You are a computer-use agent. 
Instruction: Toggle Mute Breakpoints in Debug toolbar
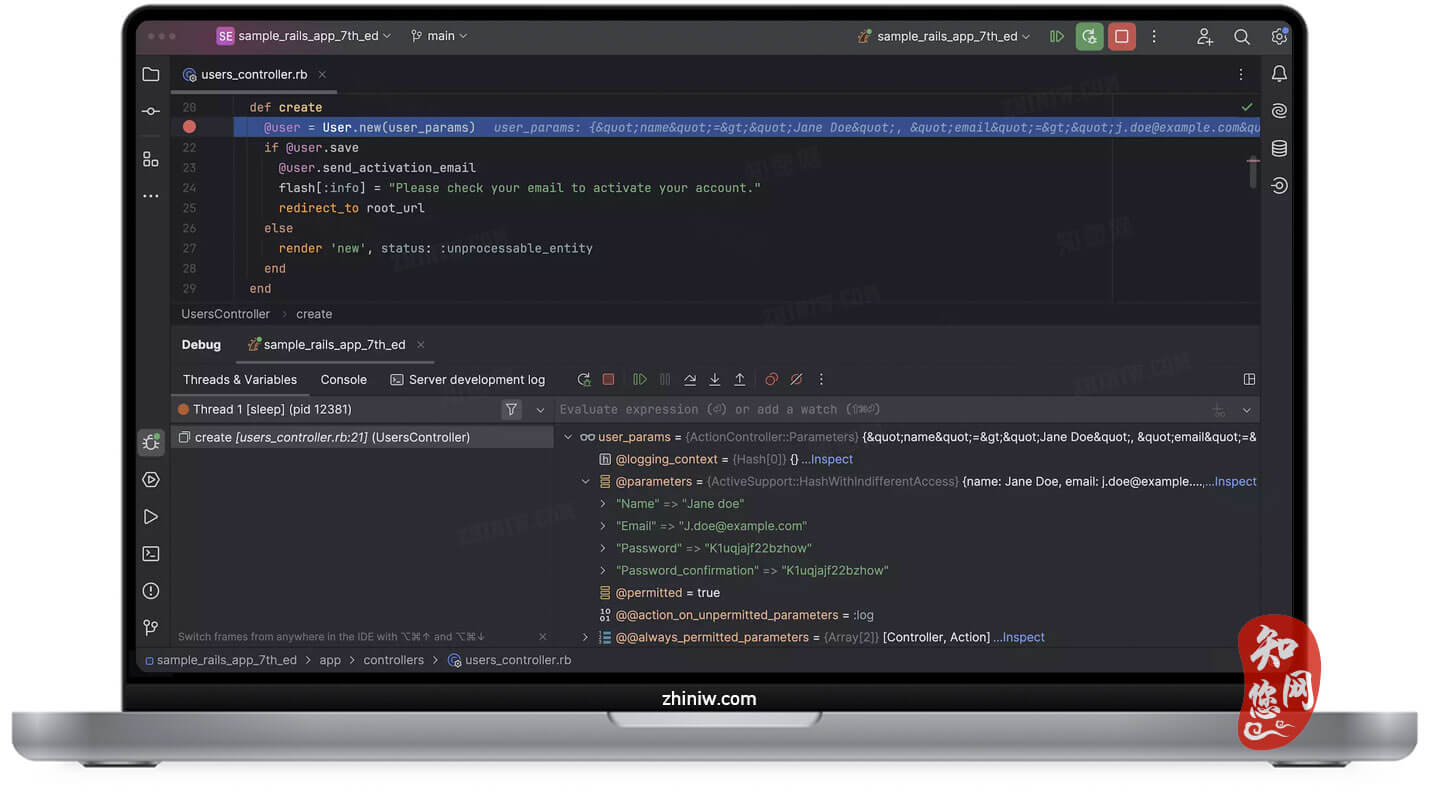(x=796, y=380)
